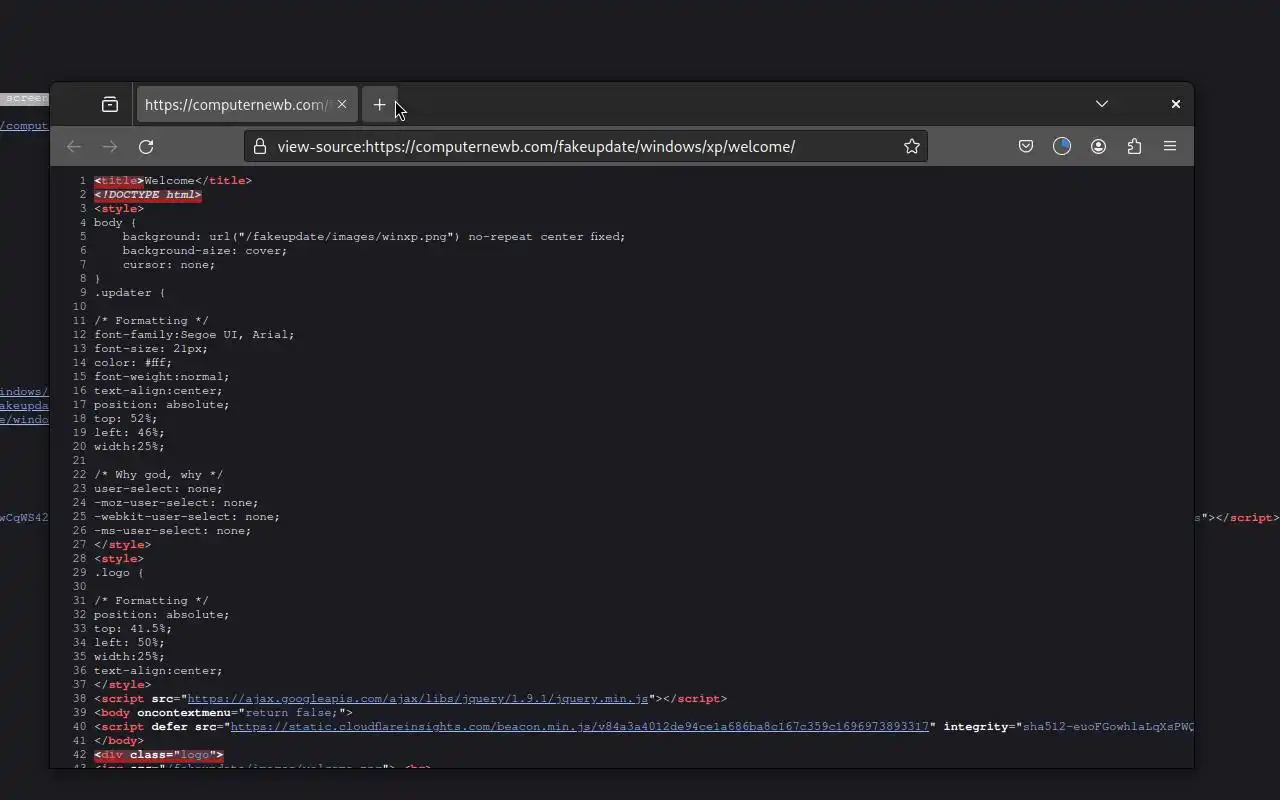Image resolution: width=1280 pixels, height=800 pixels.
Task: Click the 'cursor: none;' line
Action: (169, 265)
